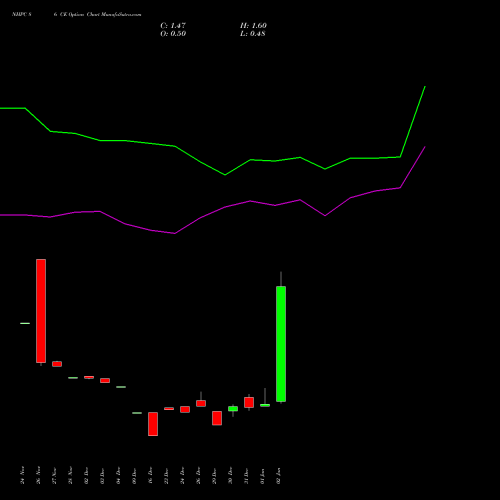Click the low price value L: 0.48

pyautogui.click(x=253, y=34)
